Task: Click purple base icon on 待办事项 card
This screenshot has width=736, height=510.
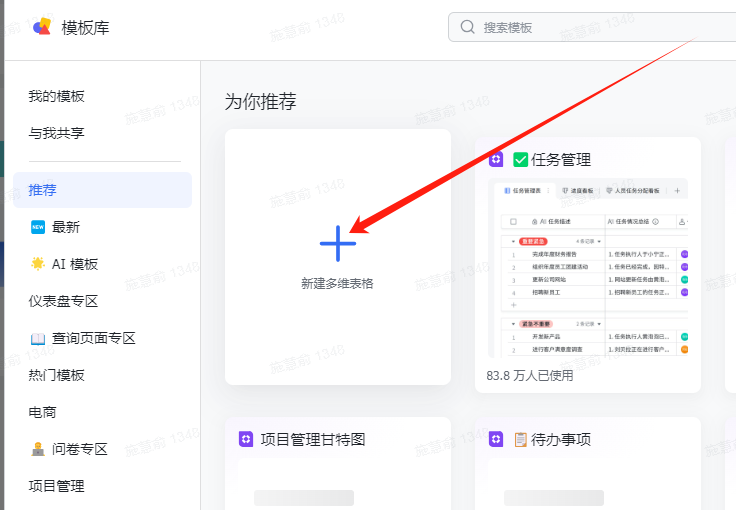Action: (496, 439)
